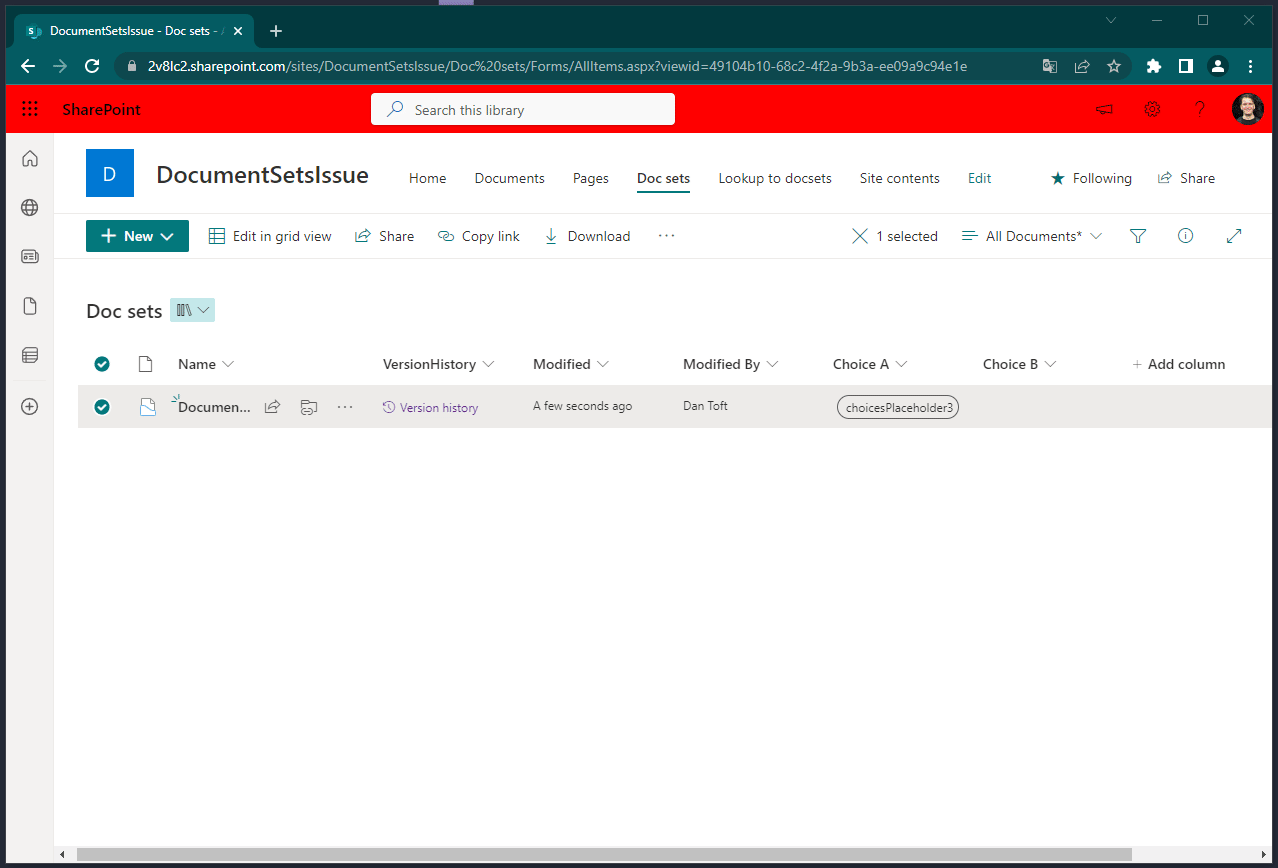Click the share icon in the document row
1278x868 pixels.
point(272,407)
